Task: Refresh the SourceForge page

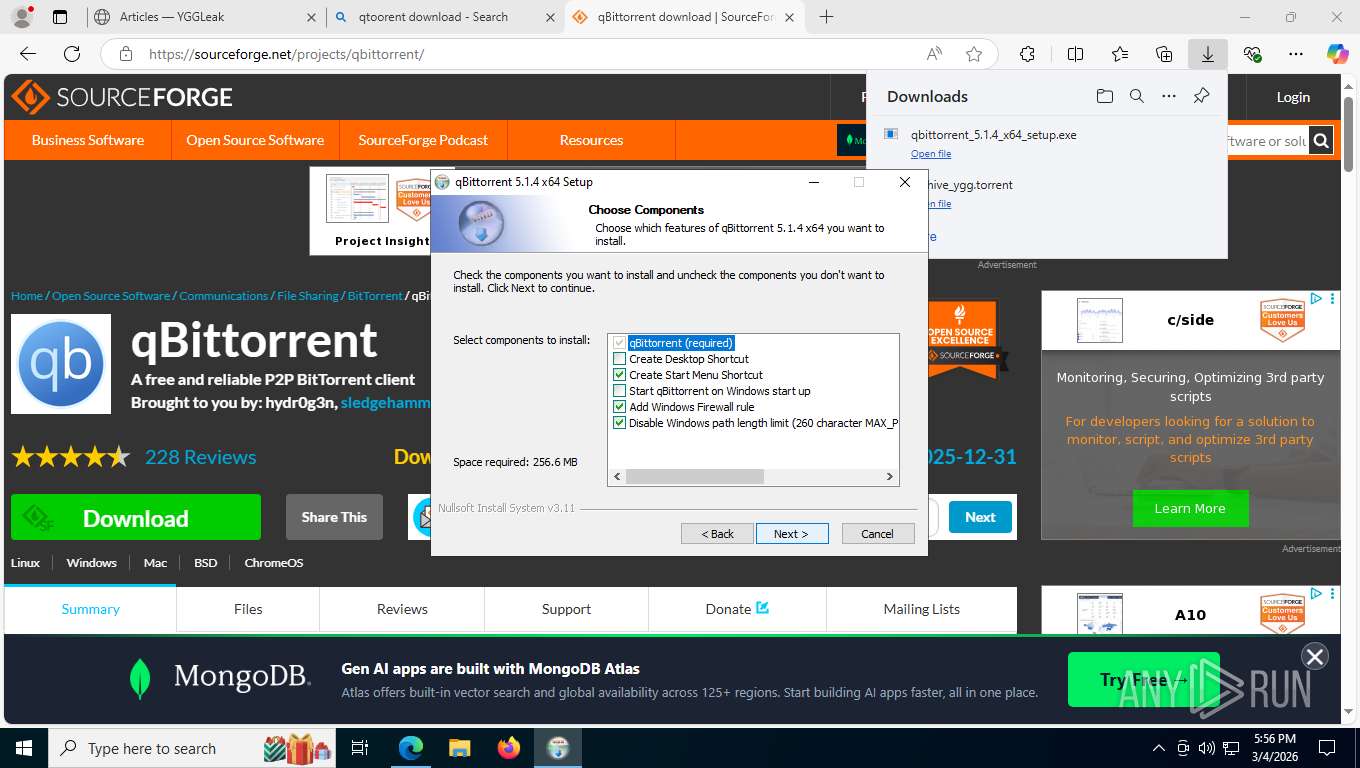Action: (x=72, y=54)
